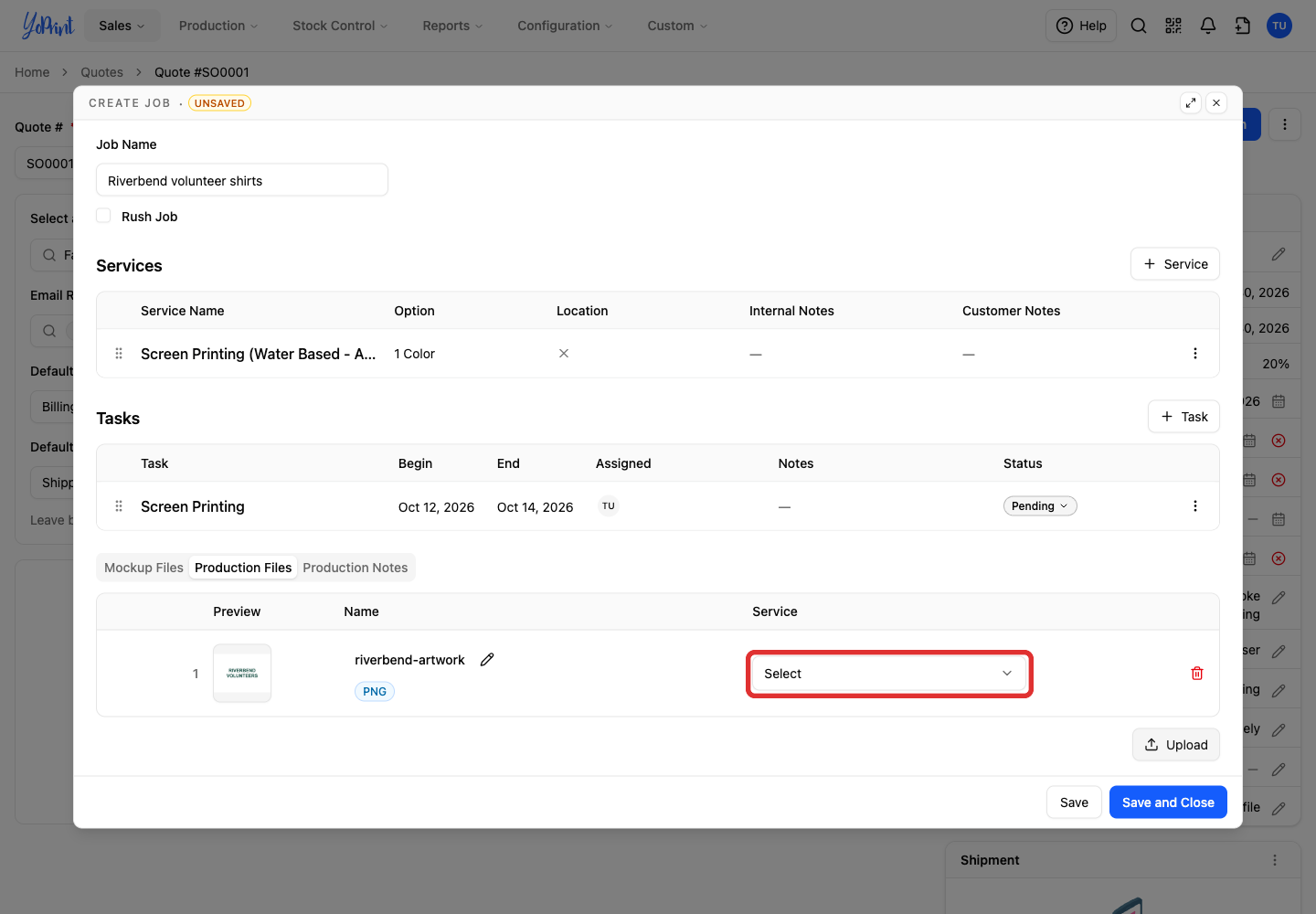Go to the Quotes breadcrumb link

click(101, 72)
